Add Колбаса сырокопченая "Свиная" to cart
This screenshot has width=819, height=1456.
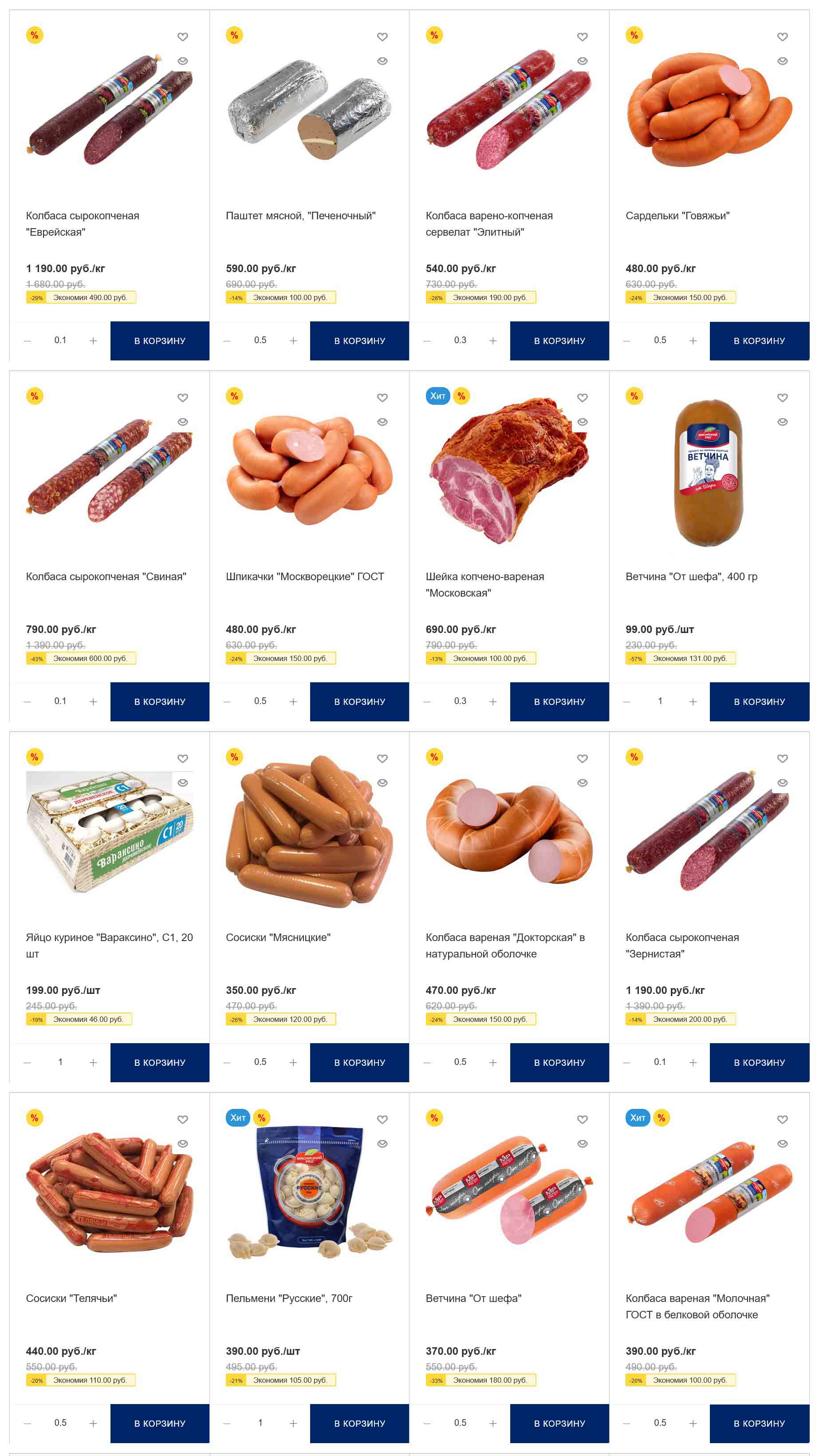[x=160, y=701]
